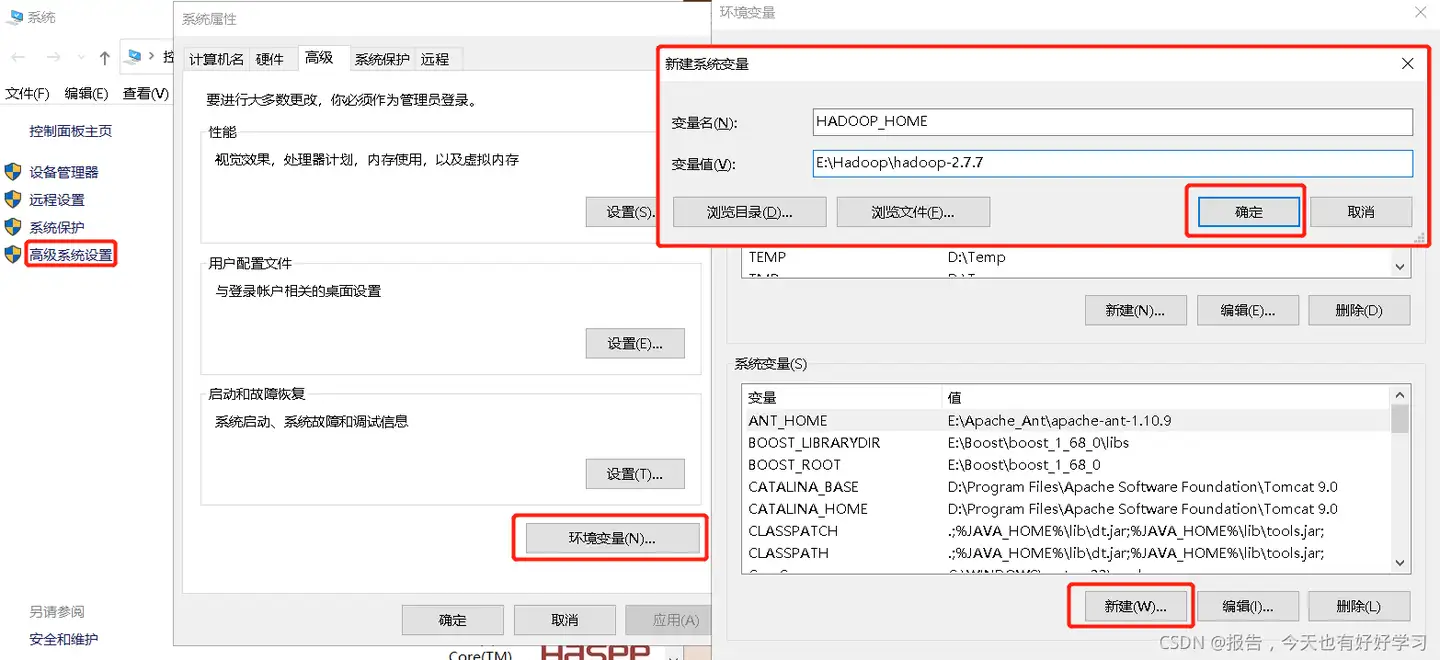
Task: Select CLASSPATCH variable row
Action: pos(1067,531)
